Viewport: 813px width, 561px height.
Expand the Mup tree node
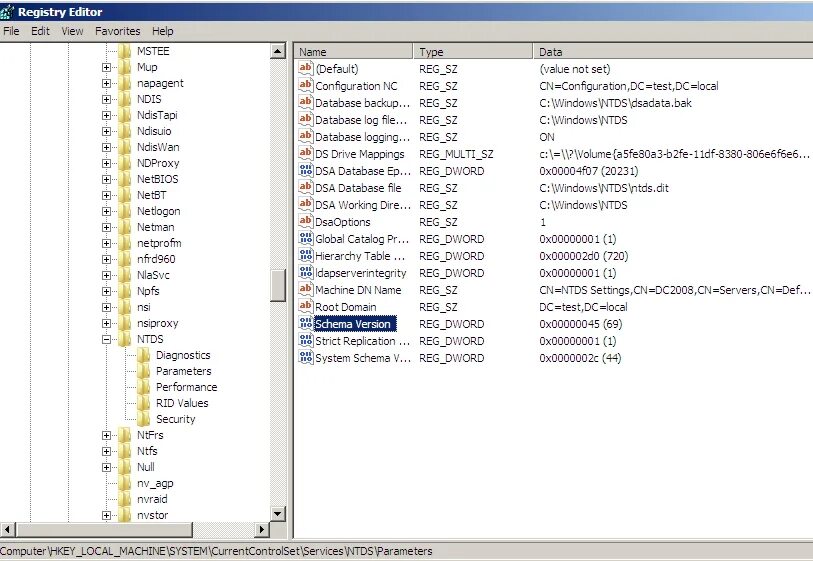point(106,67)
